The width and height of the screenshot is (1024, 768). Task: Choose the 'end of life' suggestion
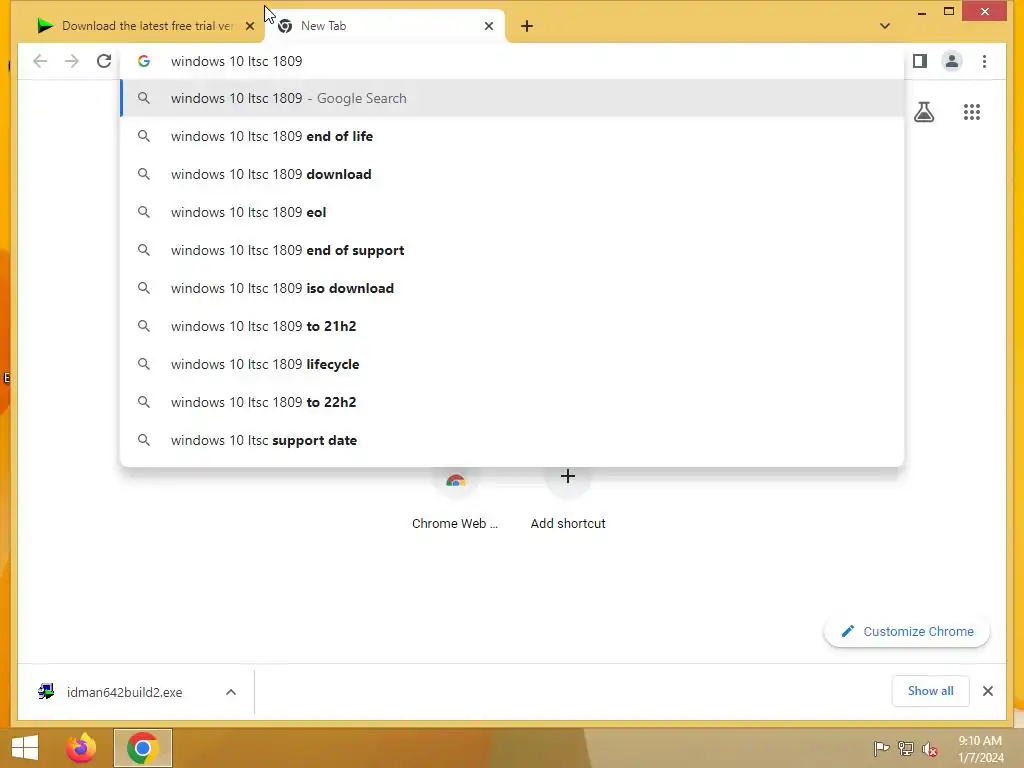tap(513, 136)
